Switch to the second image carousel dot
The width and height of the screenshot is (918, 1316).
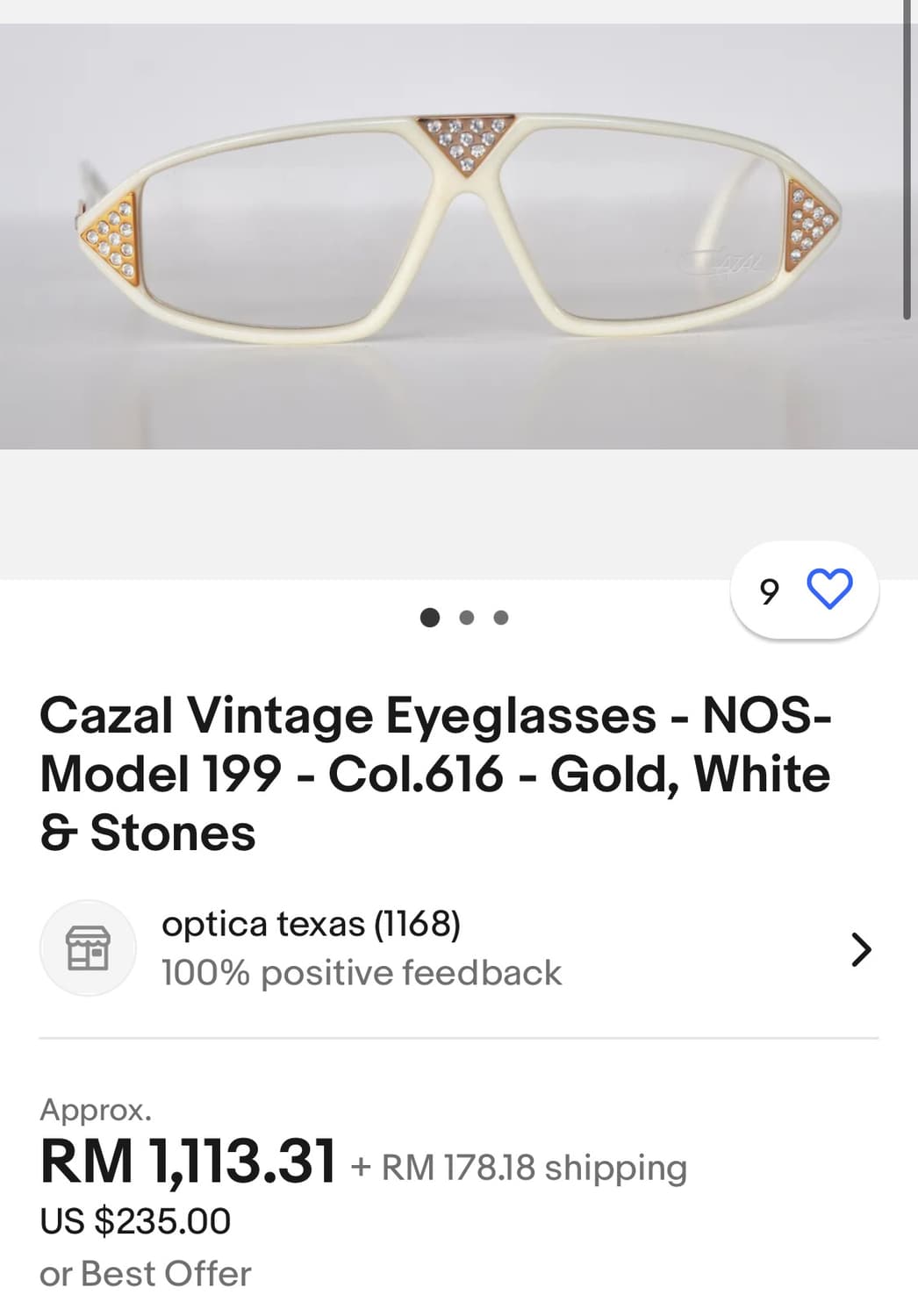(467, 618)
